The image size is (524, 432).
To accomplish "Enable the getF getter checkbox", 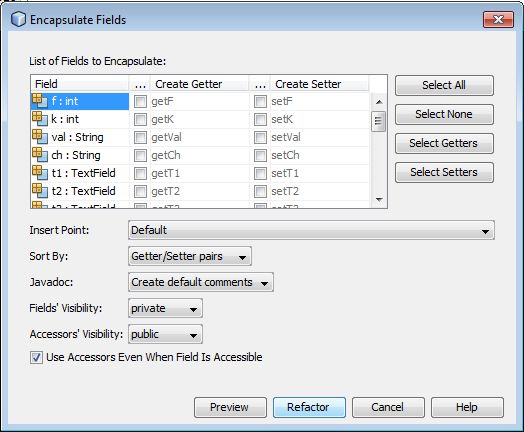I will 140,101.
